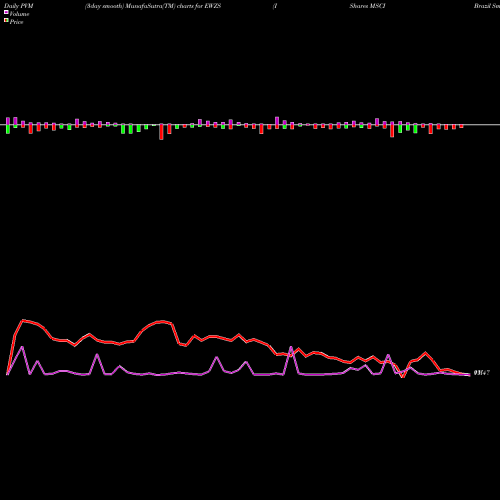The image size is (500, 500).
Task: Click the "Daily PVM" title text
Action: [x=19, y=6]
